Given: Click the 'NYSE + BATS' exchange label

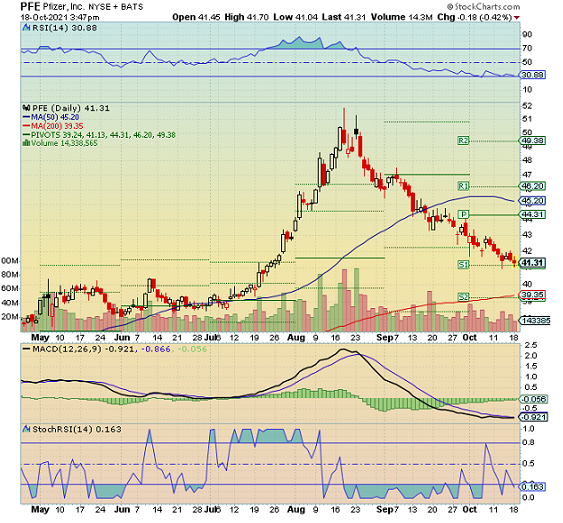Looking at the screenshot, I should [116, 7].
